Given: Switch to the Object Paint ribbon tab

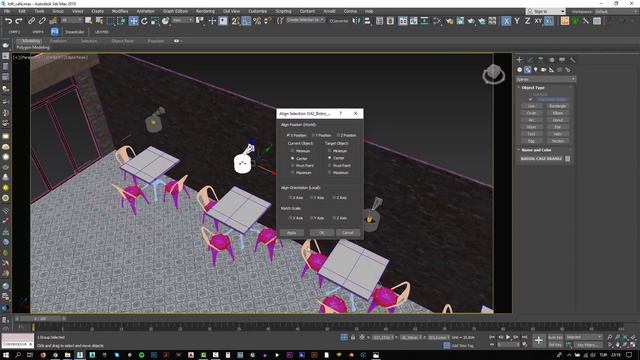Looking at the screenshot, I should (x=122, y=41).
